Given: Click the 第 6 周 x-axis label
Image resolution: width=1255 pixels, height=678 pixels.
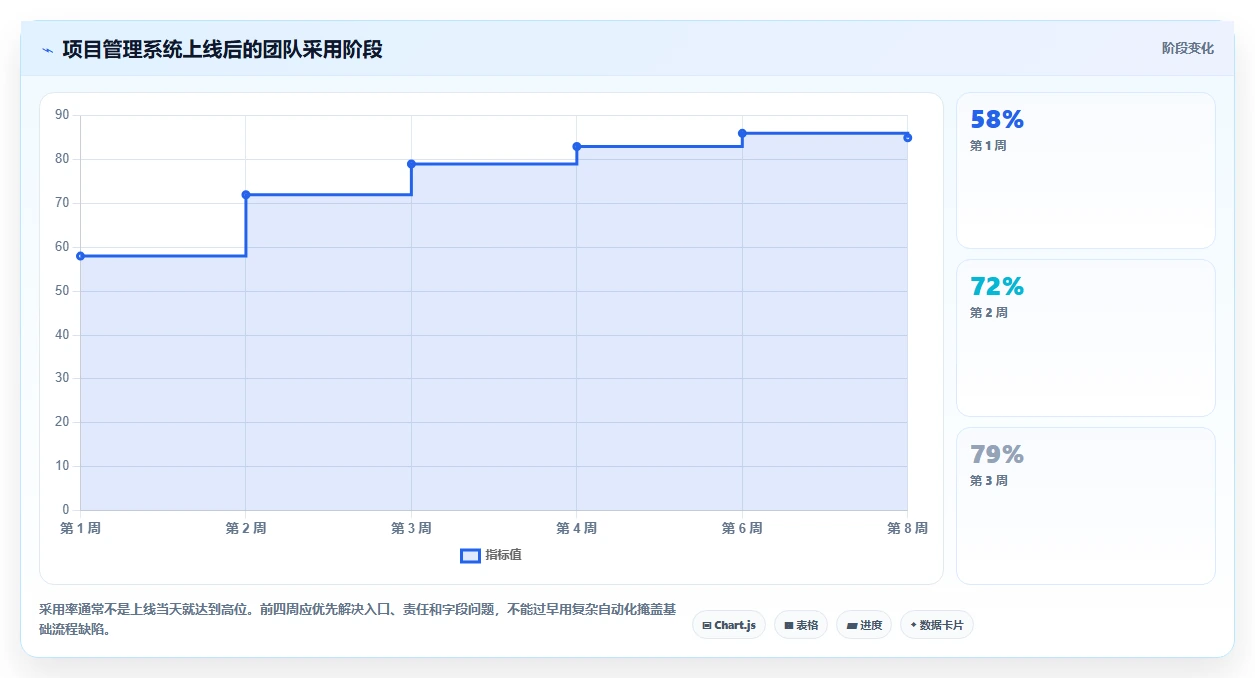Looking at the screenshot, I should [x=742, y=528].
